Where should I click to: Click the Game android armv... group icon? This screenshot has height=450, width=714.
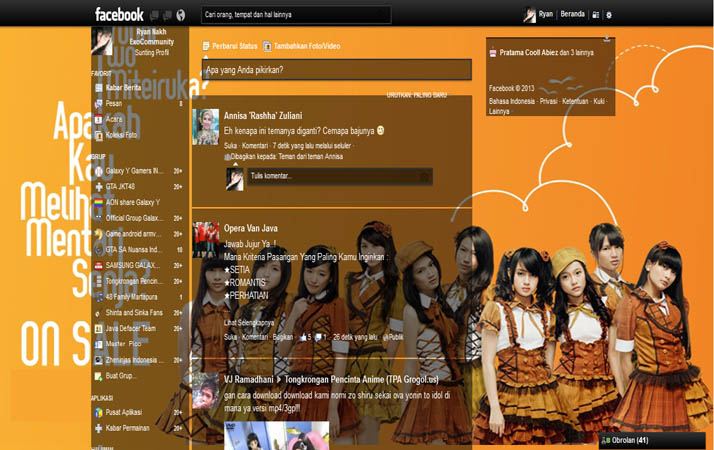pos(99,234)
